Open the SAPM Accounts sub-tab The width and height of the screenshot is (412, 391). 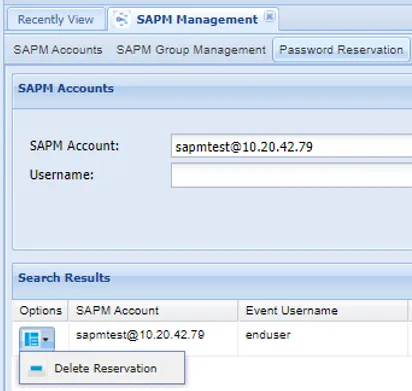58,50
